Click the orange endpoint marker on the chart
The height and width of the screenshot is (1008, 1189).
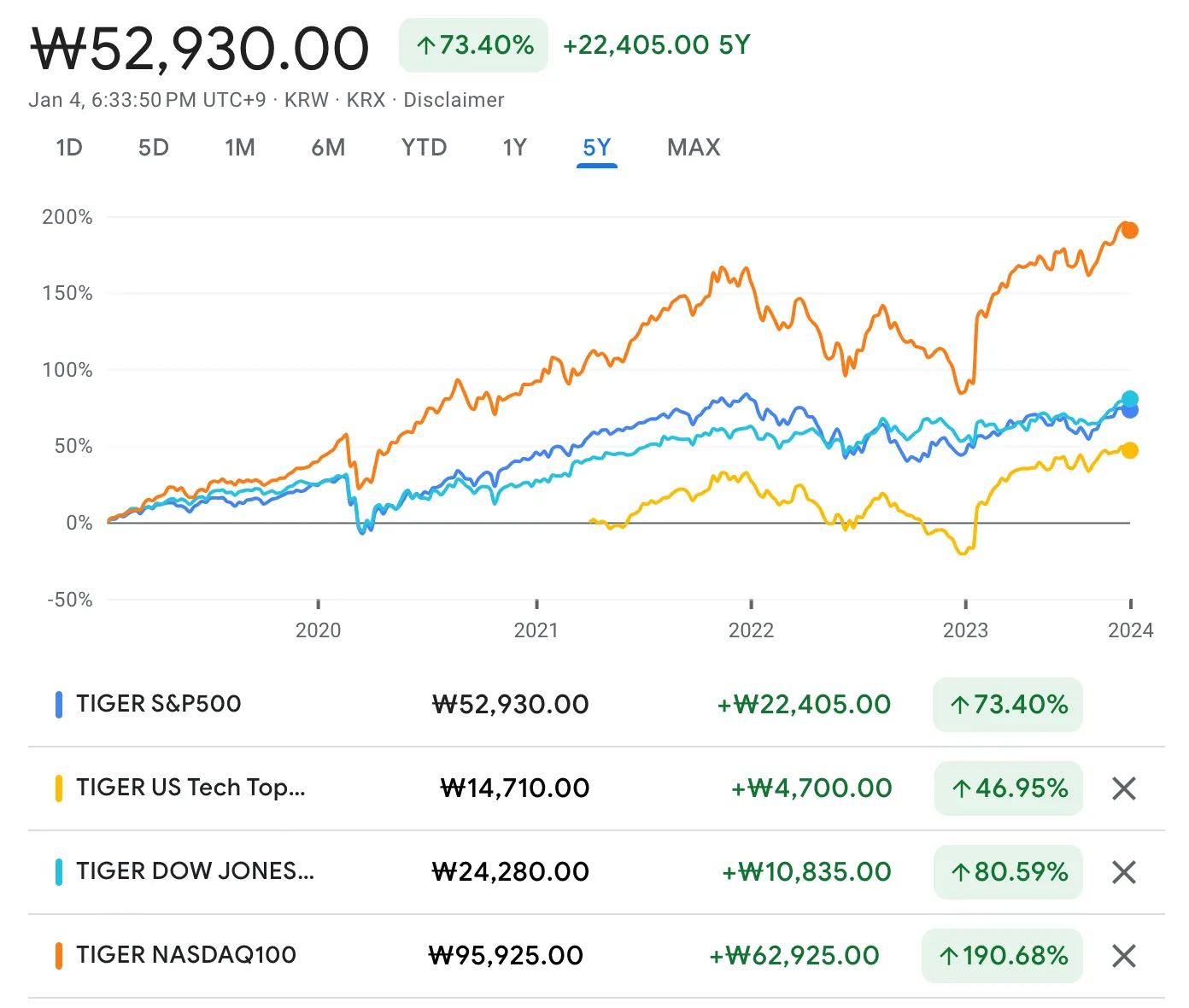tap(1129, 229)
